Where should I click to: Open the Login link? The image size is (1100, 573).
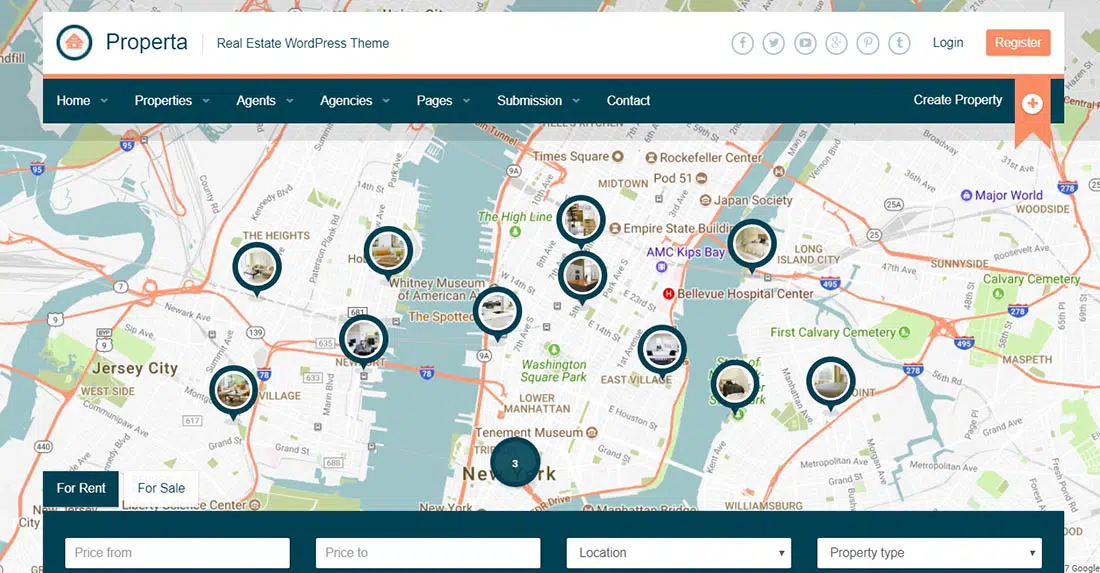click(947, 43)
